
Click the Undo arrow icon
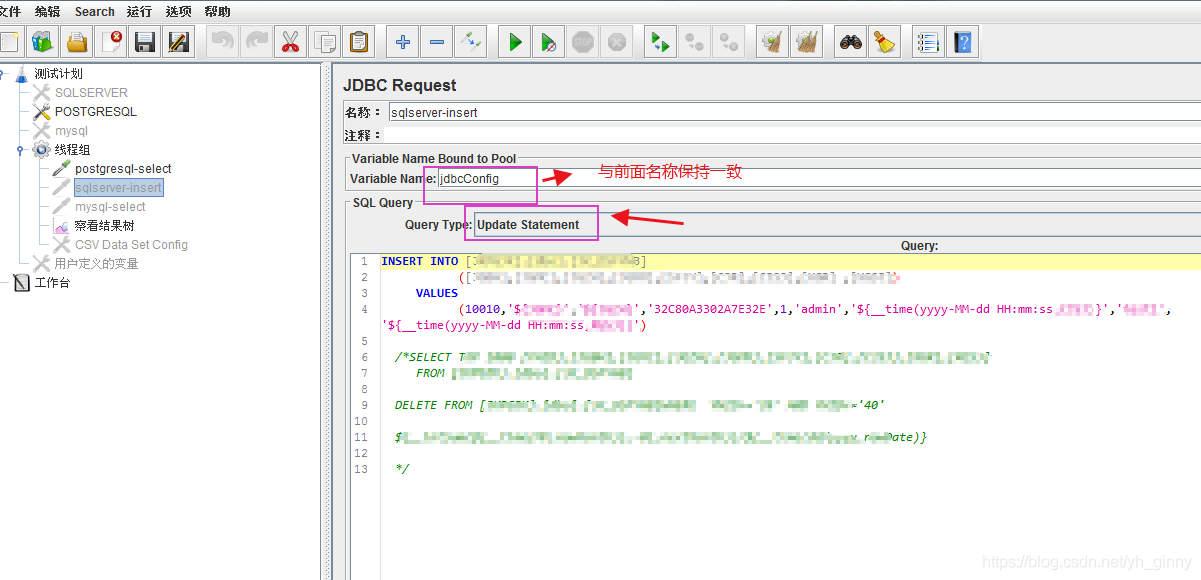[222, 42]
